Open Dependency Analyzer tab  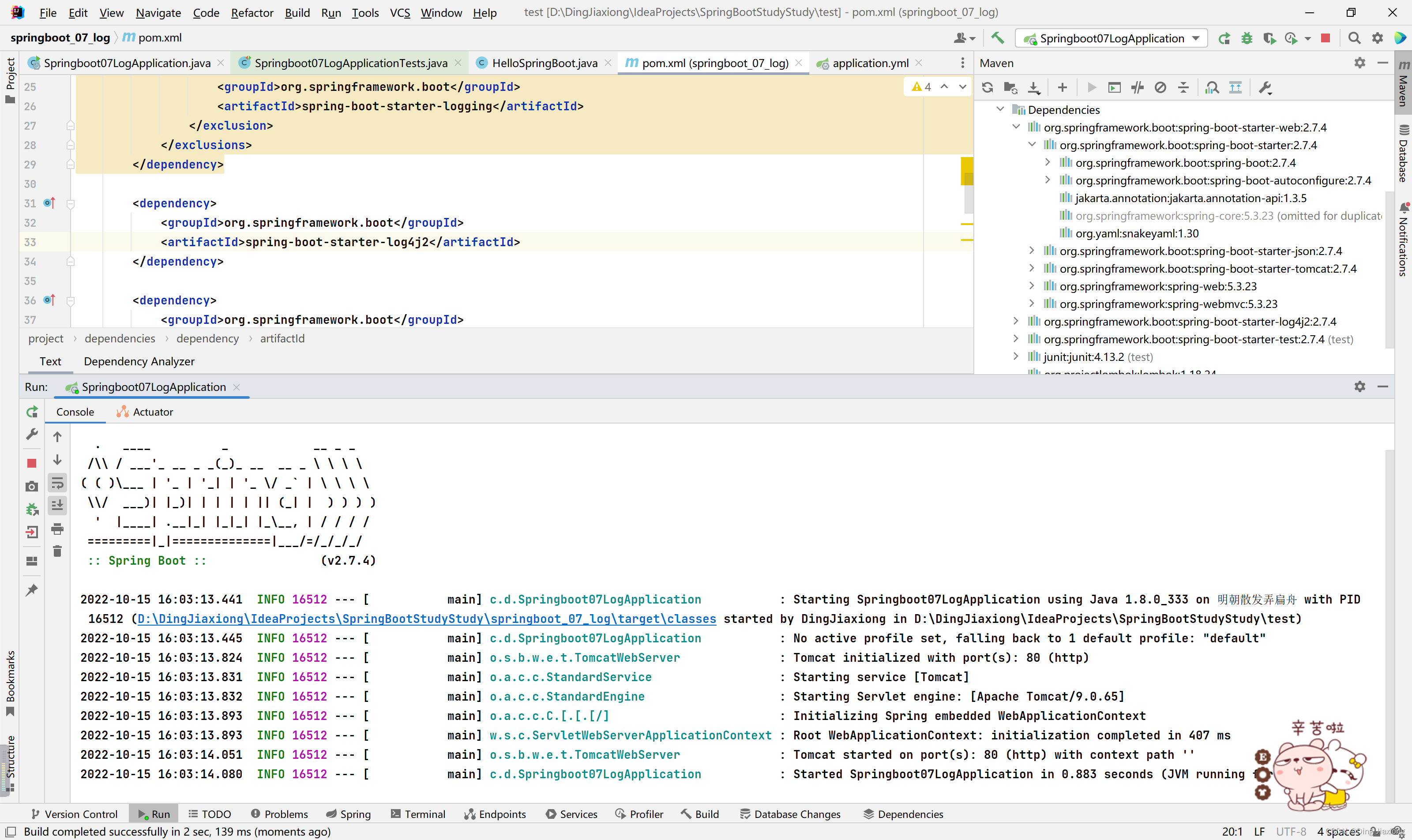139,361
